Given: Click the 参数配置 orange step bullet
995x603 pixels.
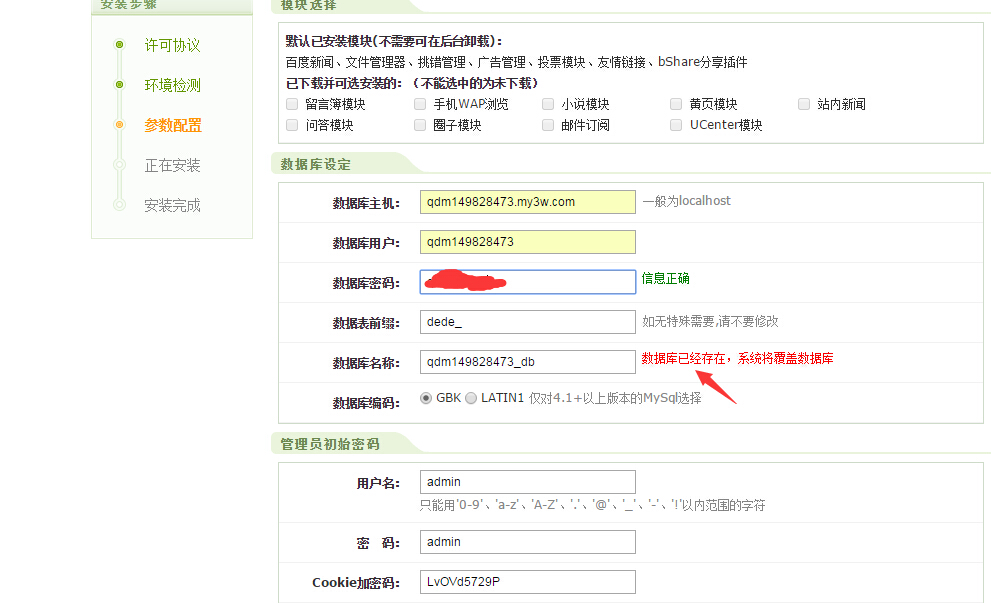Looking at the screenshot, I should [119, 125].
